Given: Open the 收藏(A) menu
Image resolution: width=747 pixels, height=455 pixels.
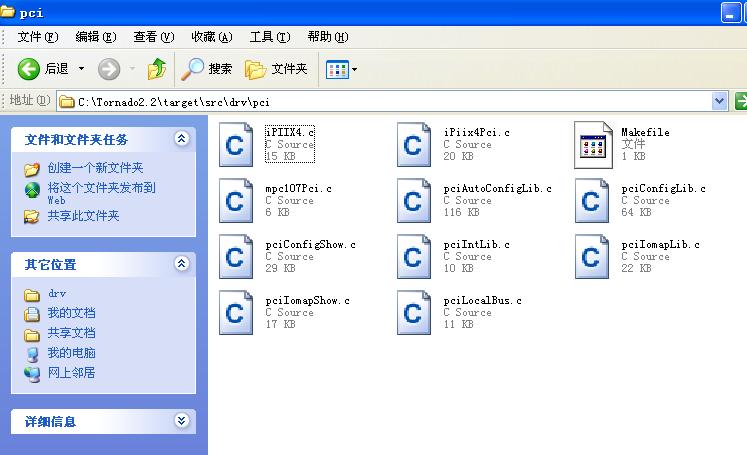Looking at the screenshot, I should click(212, 37).
